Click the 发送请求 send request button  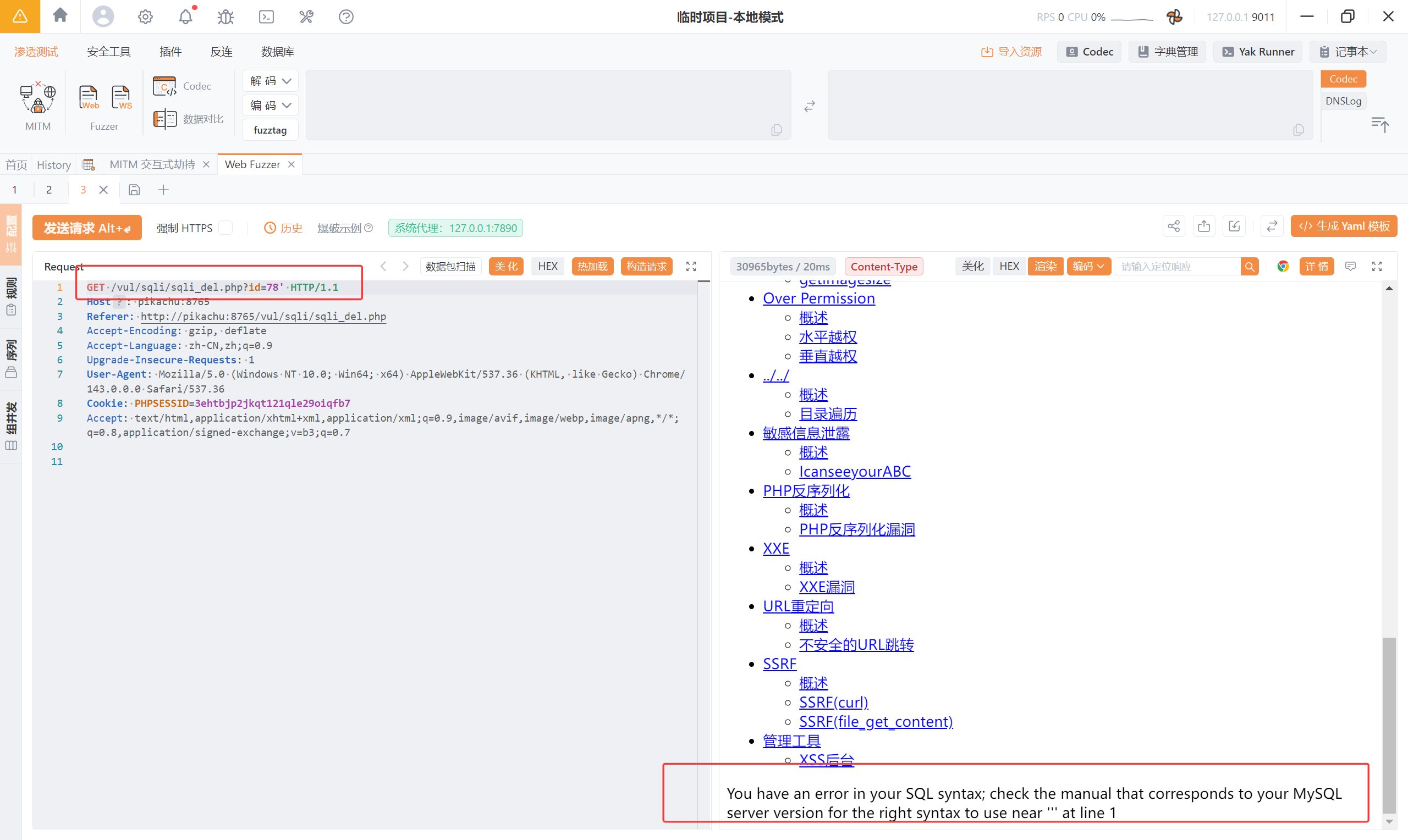point(86,228)
